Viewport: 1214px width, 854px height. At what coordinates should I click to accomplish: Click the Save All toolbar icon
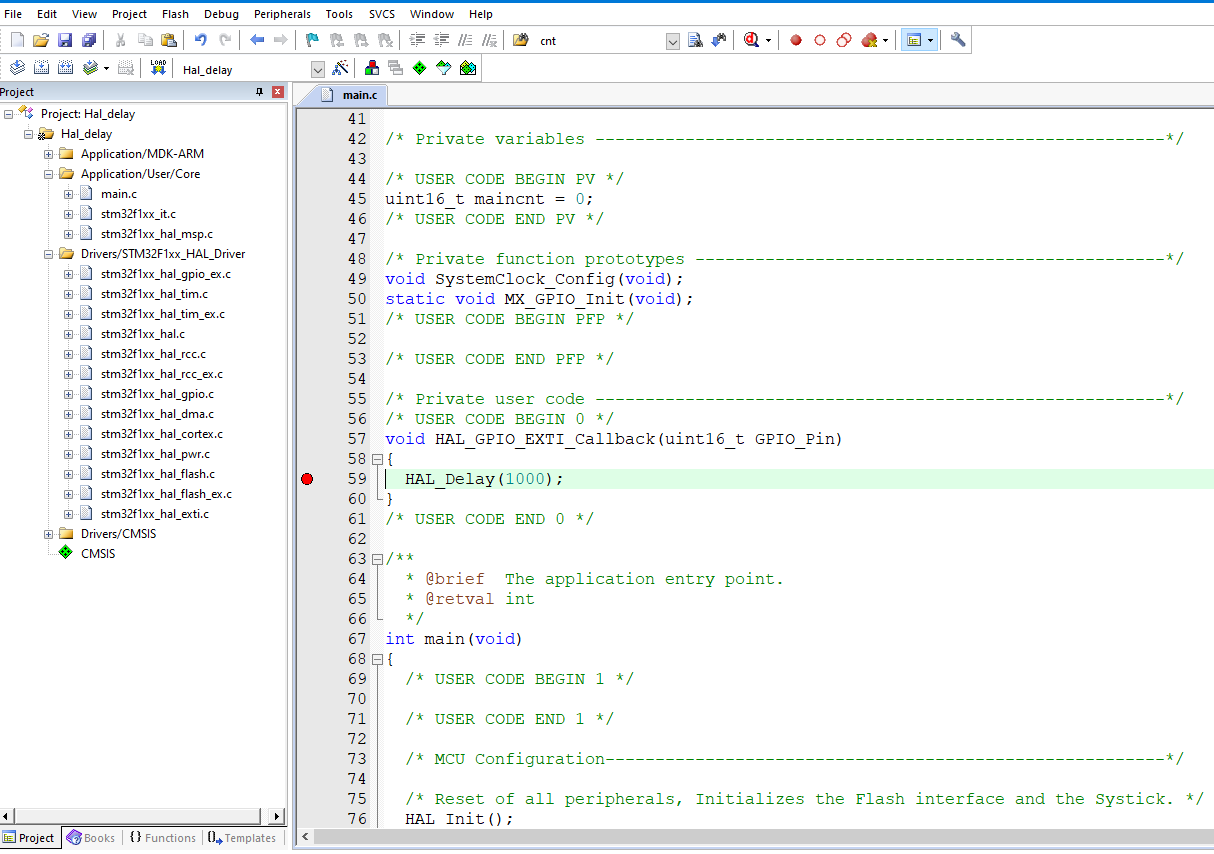coord(88,40)
